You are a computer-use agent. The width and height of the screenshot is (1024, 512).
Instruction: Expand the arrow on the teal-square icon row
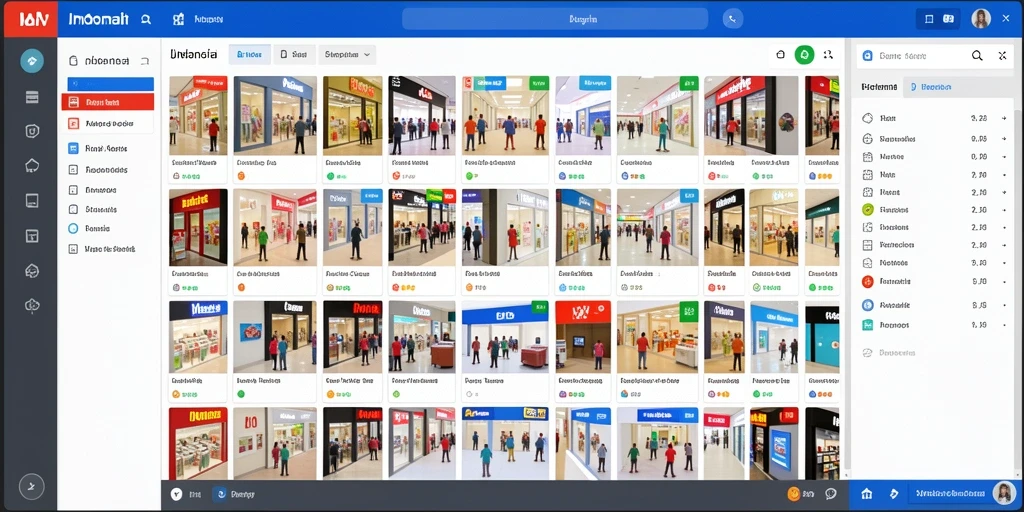click(x=1004, y=325)
